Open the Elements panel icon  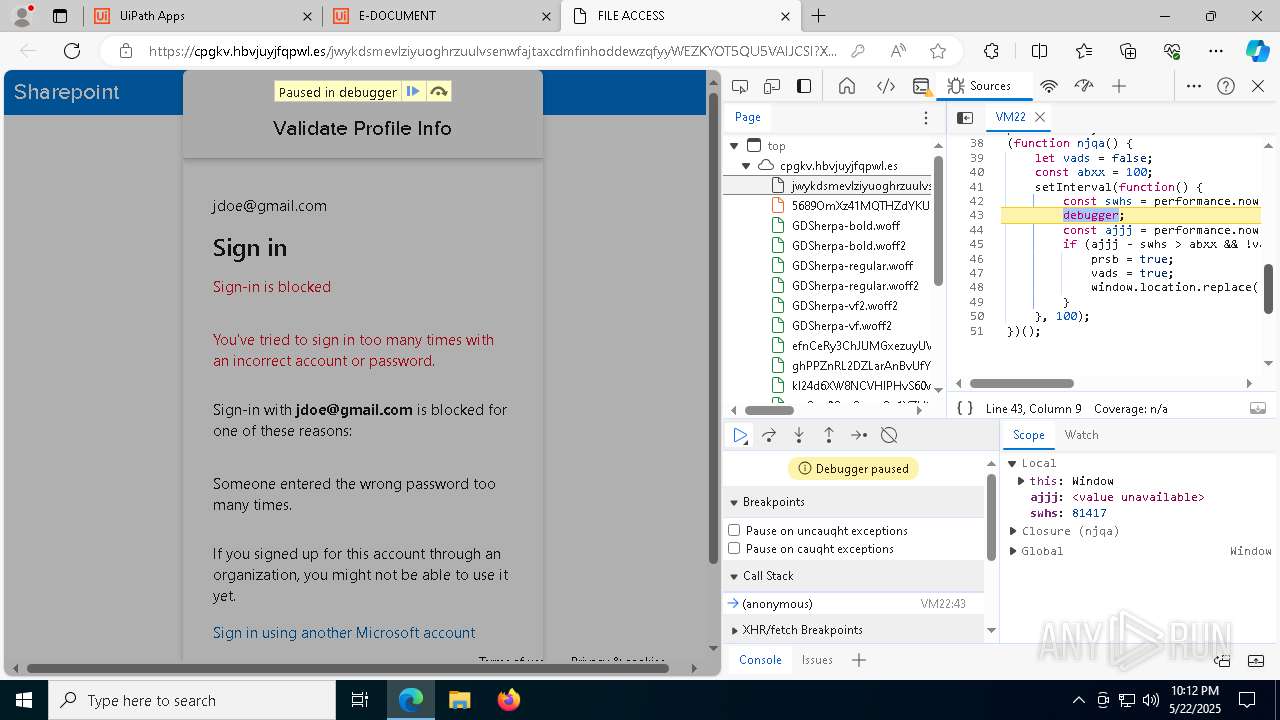click(x=885, y=86)
